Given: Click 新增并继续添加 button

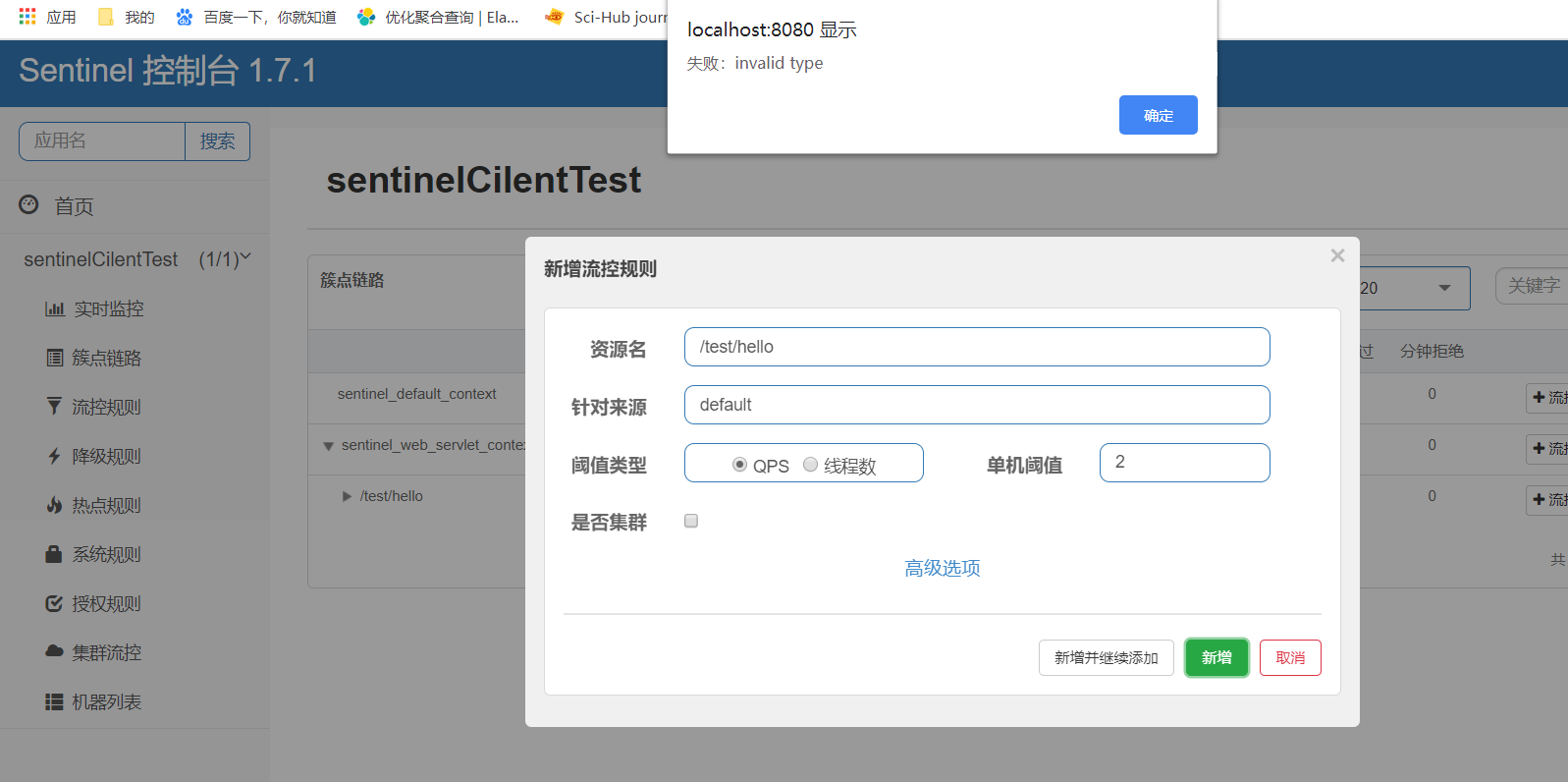Looking at the screenshot, I should point(1107,657).
